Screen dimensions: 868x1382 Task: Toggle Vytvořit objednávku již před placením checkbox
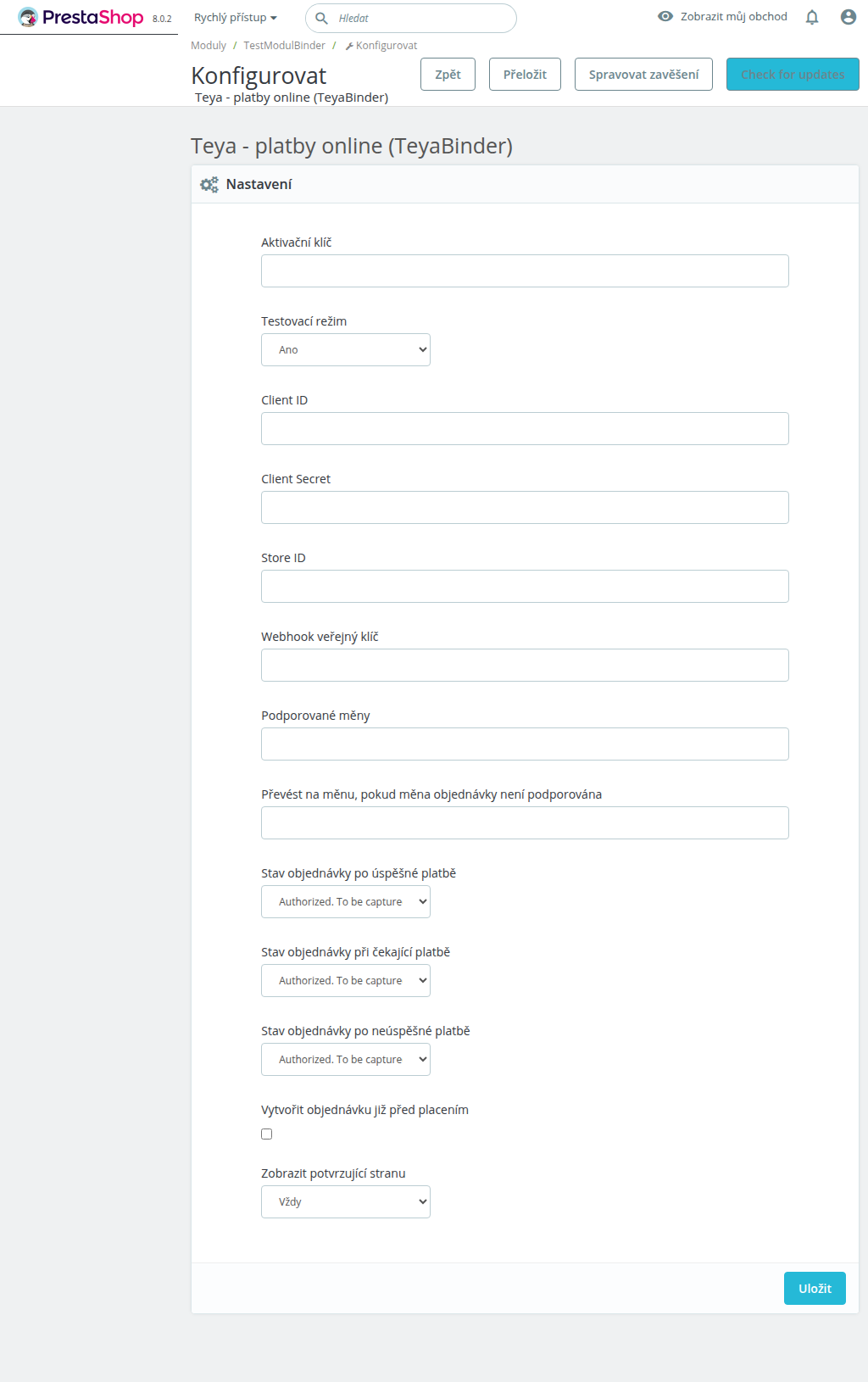(x=267, y=1134)
